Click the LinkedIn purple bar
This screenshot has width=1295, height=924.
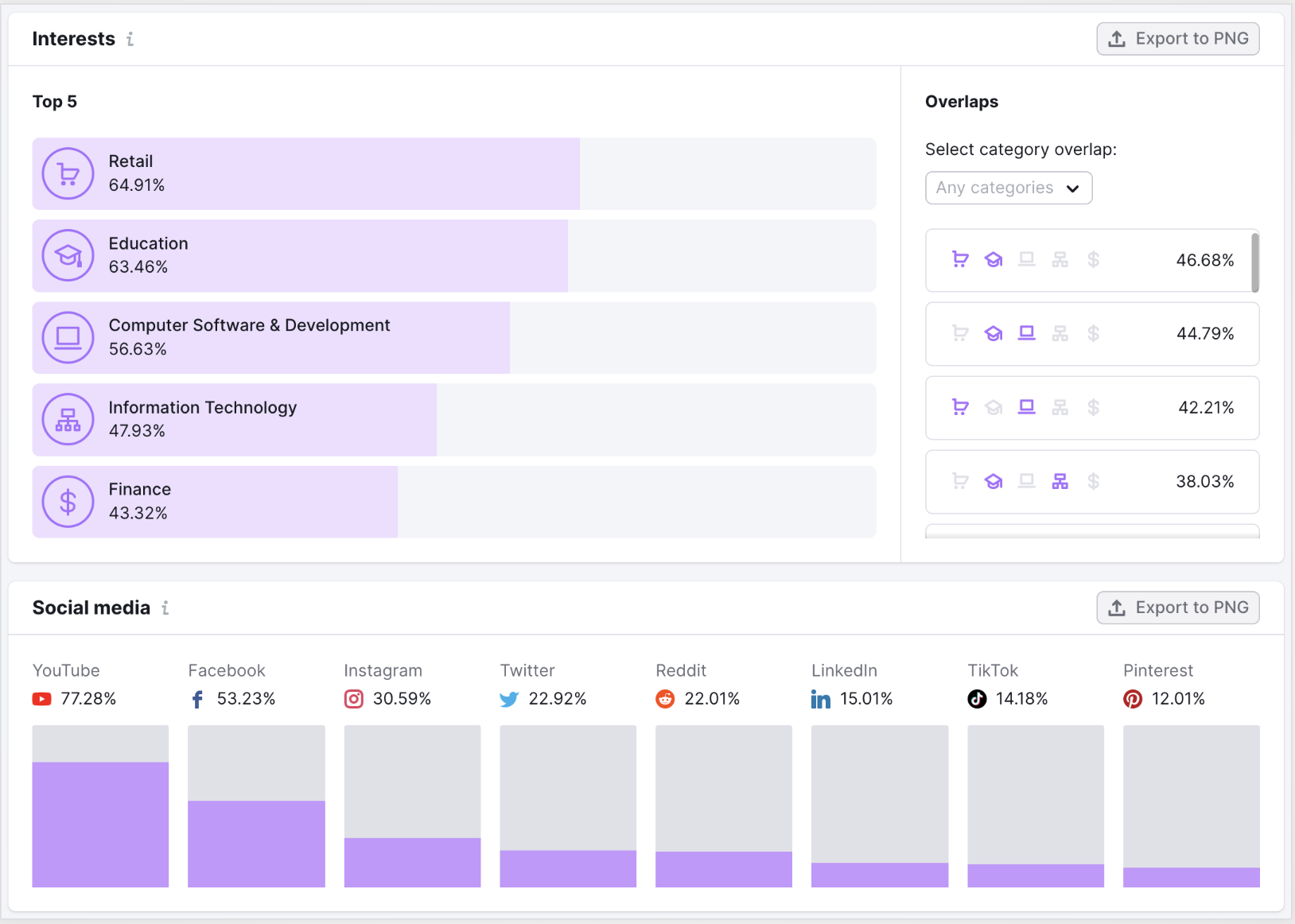pos(880,875)
